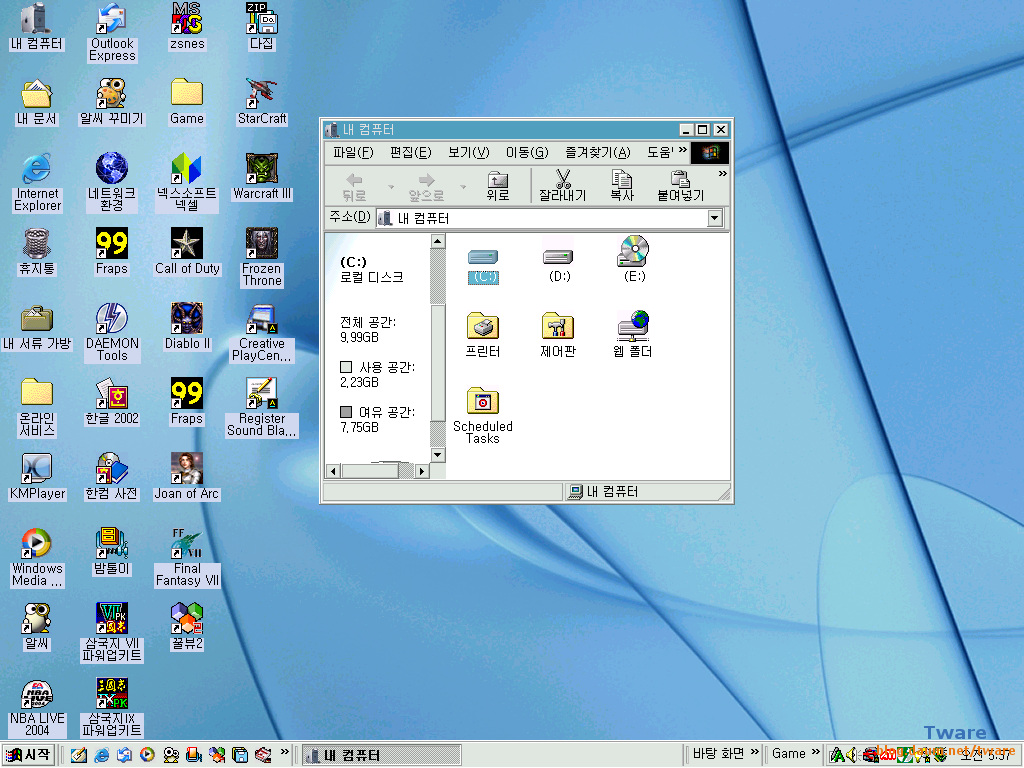Viewport: 1024px width, 768px height.
Task: Open the 즐겨찾기(A) menu
Action: (598, 153)
